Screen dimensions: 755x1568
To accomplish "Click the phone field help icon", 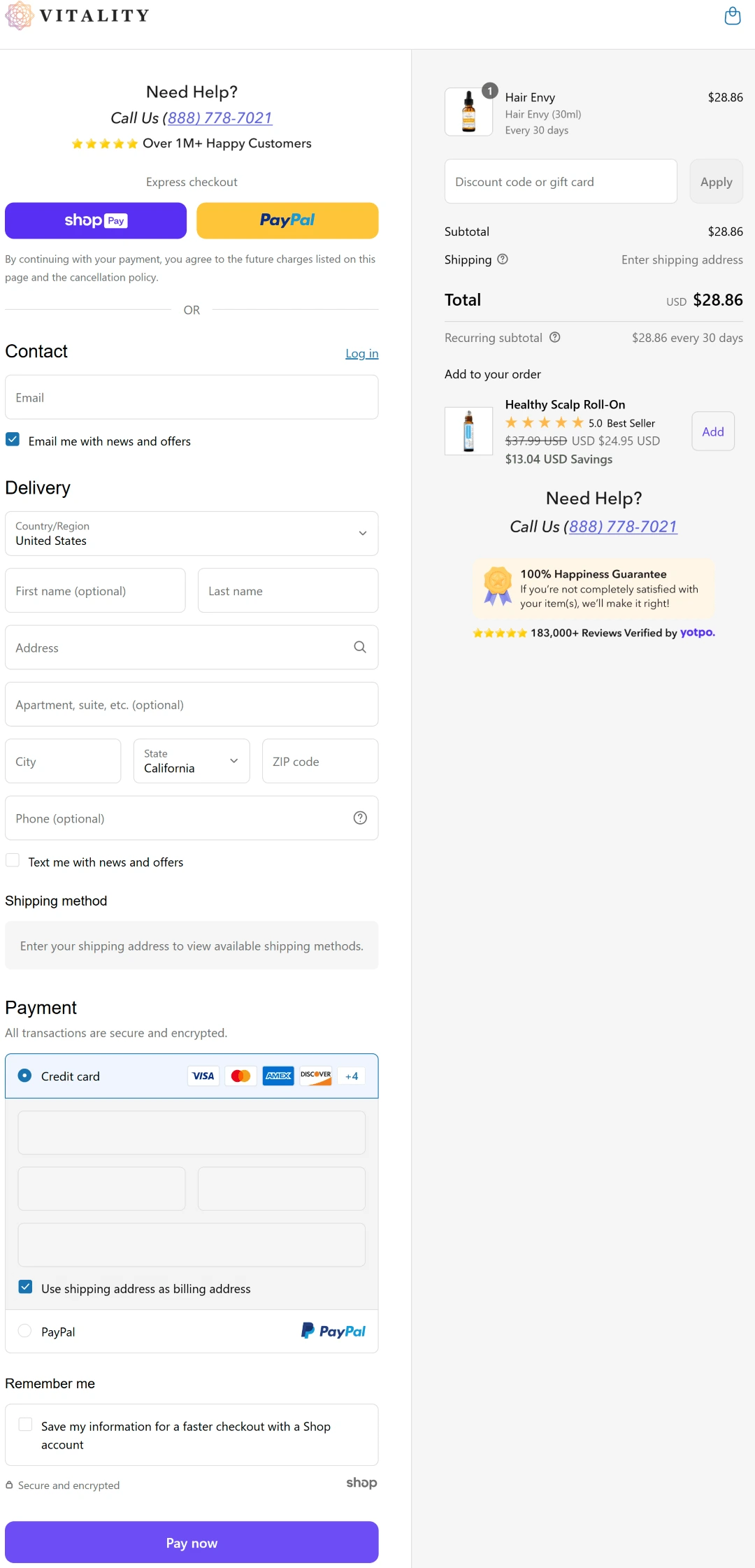I will pyautogui.click(x=360, y=818).
